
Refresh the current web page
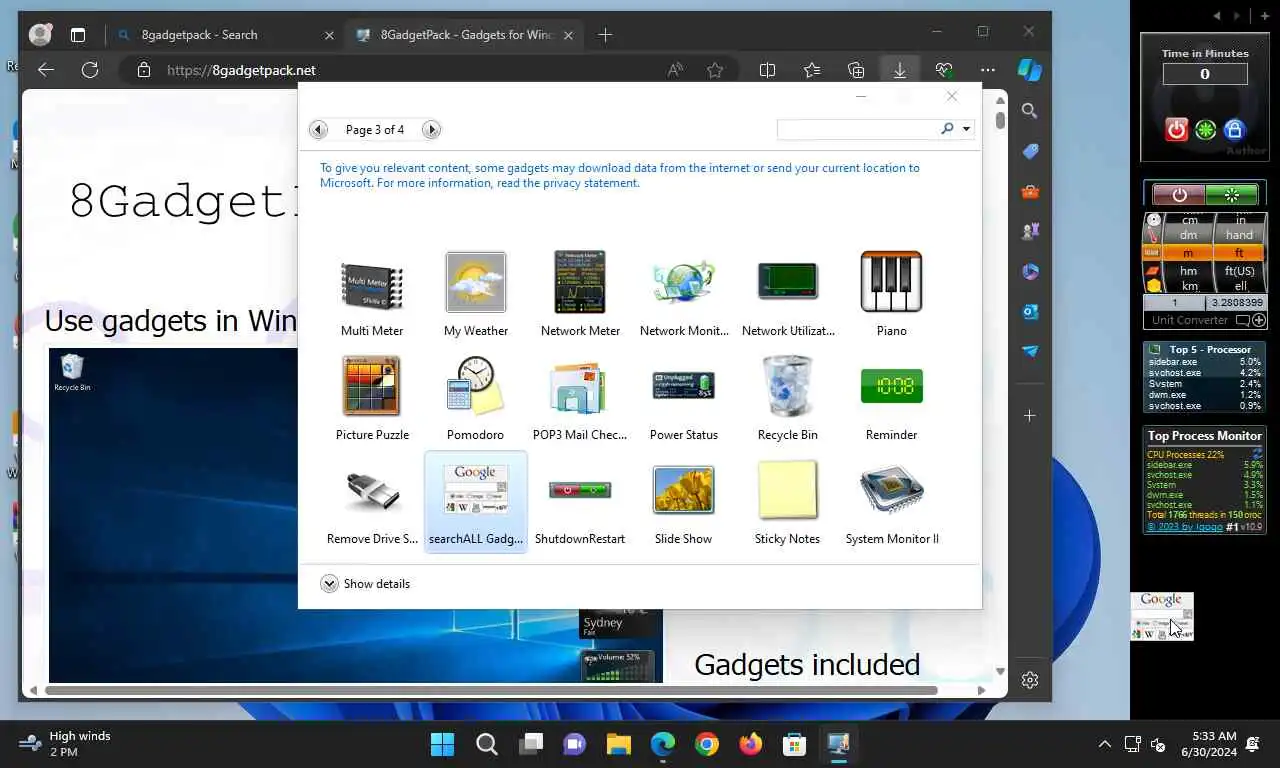coord(90,70)
